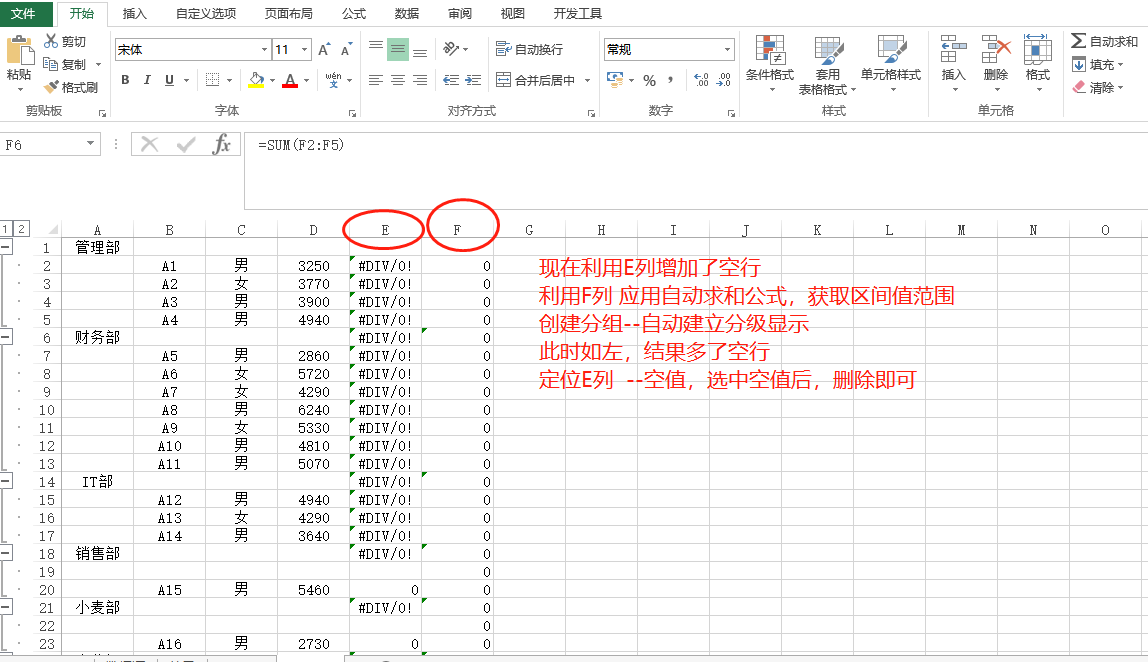
Task: Click the Copy (复制) icon
Action: (x=51, y=64)
